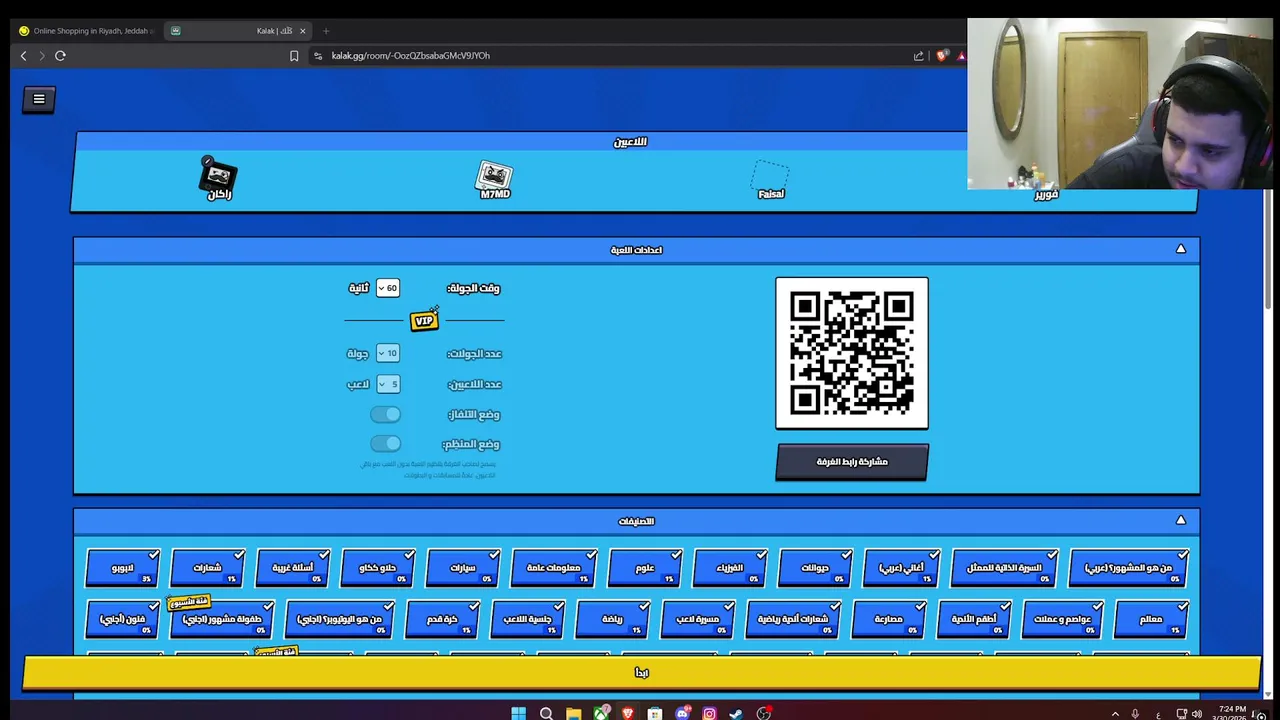The image size is (1280, 720).
Task: Uncheck أطقم الأندية category
Action: (x=974, y=619)
